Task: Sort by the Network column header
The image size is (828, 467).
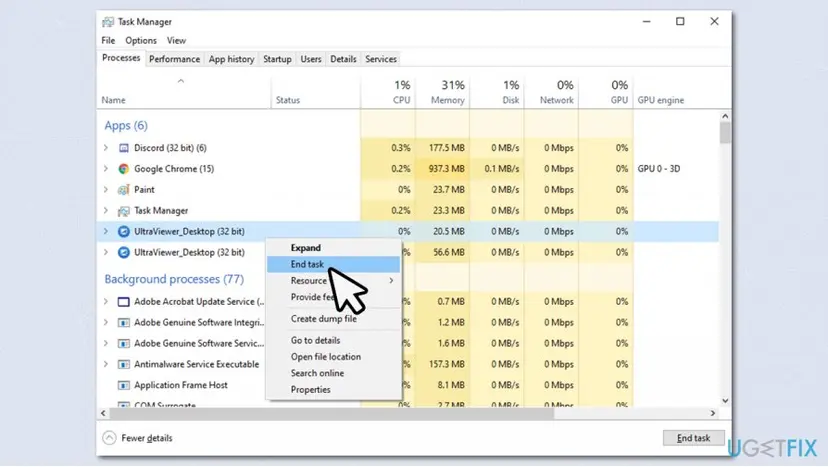Action: pyautogui.click(x=551, y=93)
